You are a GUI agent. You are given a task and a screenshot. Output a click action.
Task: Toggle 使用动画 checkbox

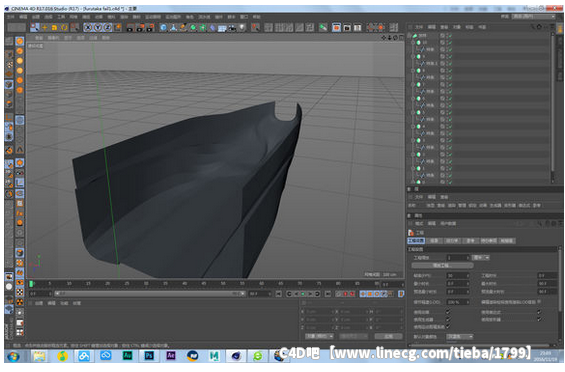(x=448, y=312)
